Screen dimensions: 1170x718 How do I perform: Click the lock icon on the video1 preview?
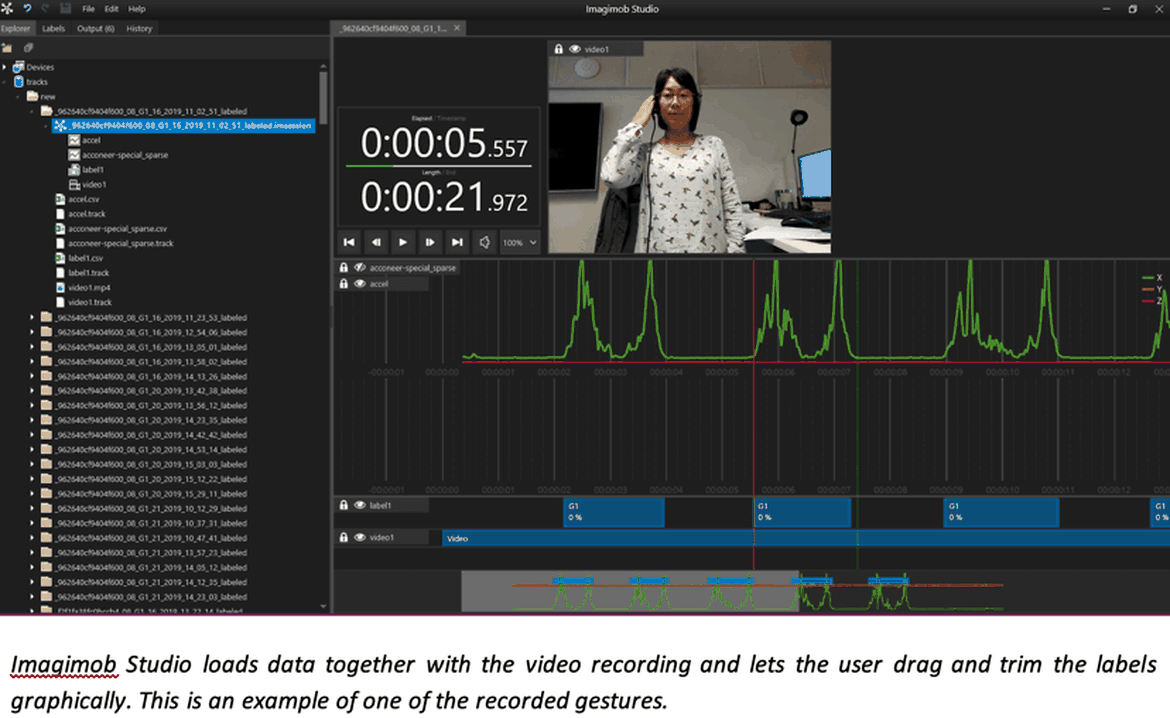coord(558,49)
